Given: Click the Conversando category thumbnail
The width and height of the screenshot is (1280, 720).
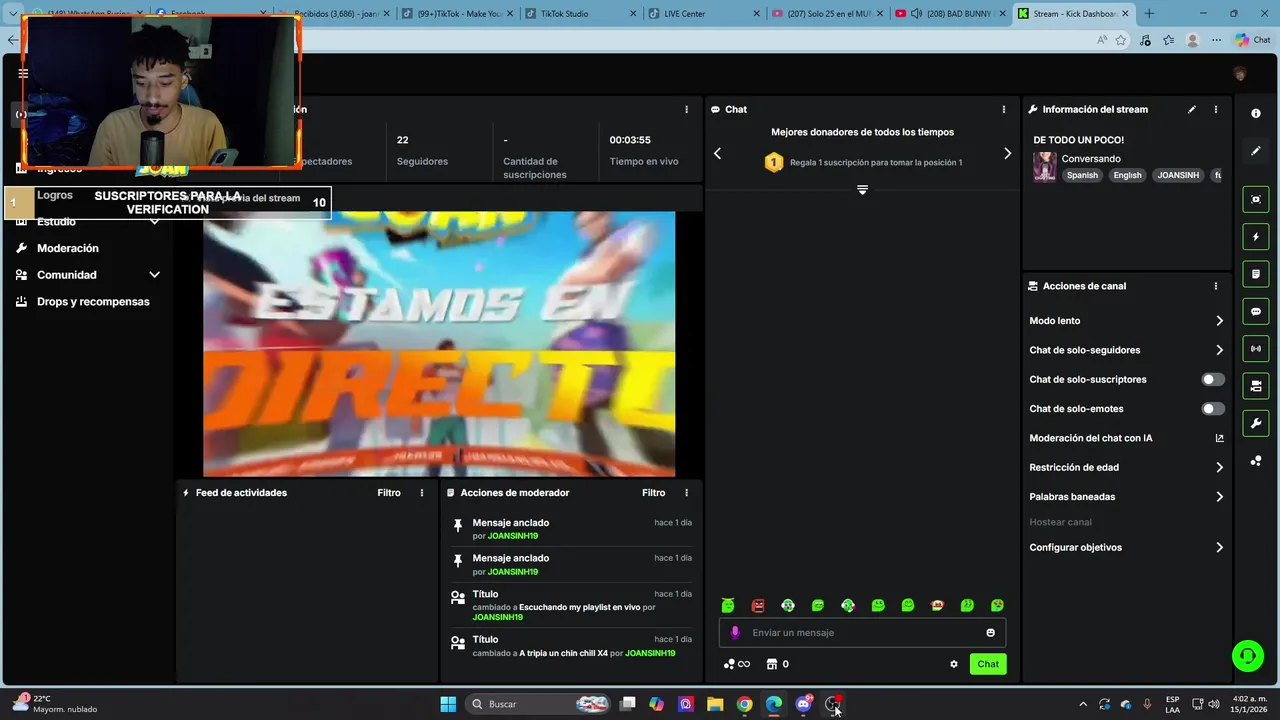Looking at the screenshot, I should 1045,166.
